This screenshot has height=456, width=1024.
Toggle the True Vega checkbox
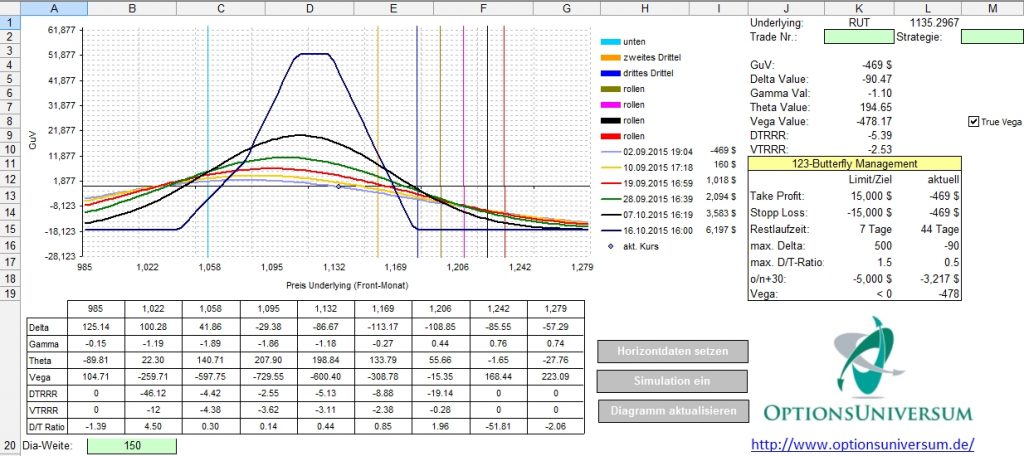973,122
